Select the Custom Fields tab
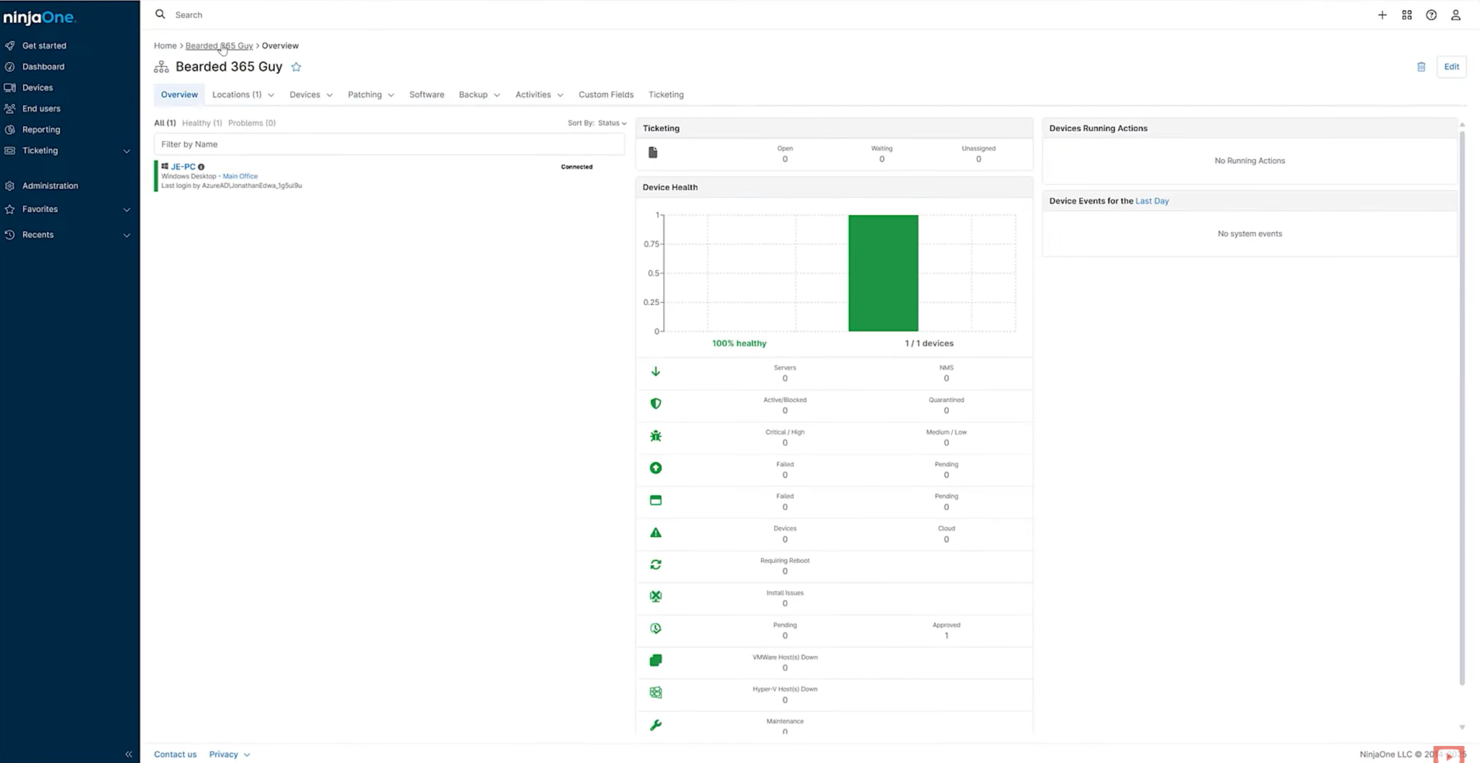Viewport: 1480px width, 763px height. click(x=606, y=95)
